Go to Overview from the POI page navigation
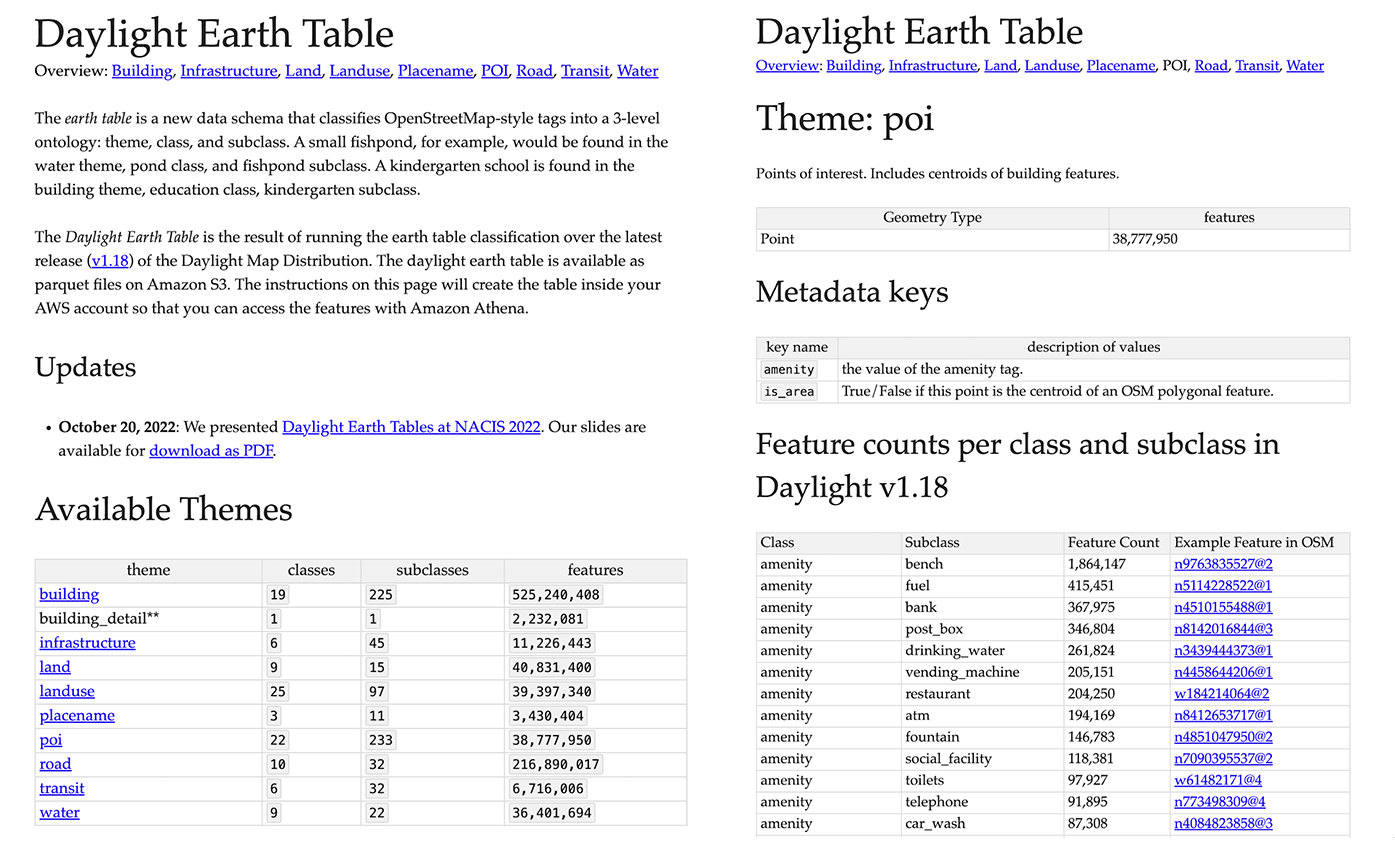 [787, 66]
